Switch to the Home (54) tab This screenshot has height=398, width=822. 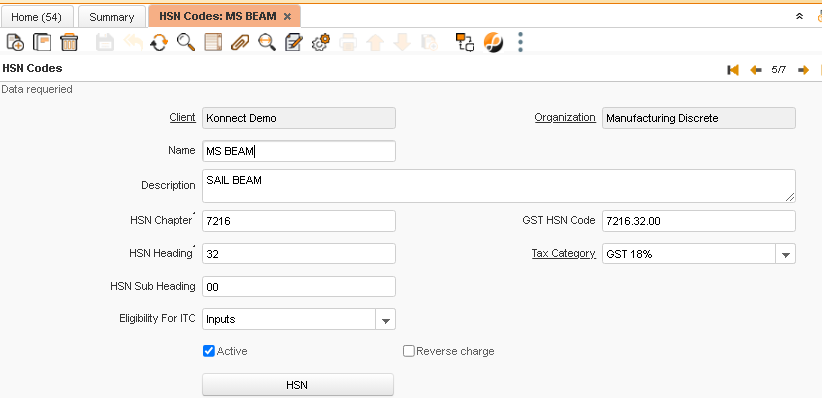coord(36,17)
